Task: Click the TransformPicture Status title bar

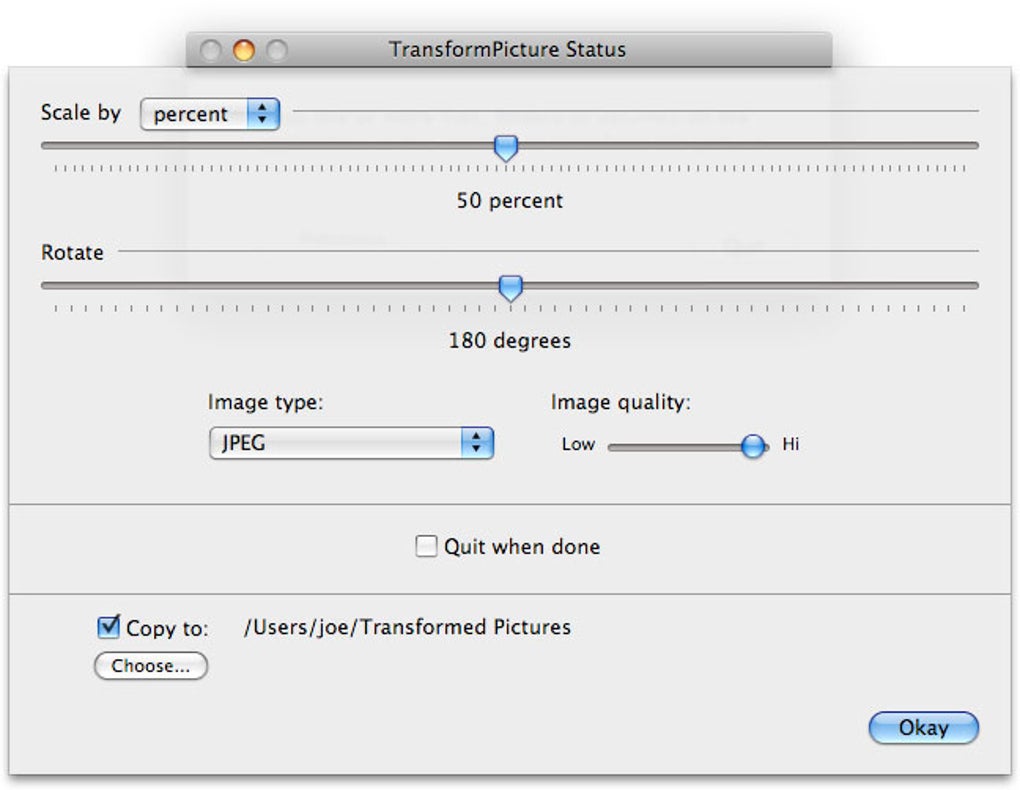Action: point(507,48)
